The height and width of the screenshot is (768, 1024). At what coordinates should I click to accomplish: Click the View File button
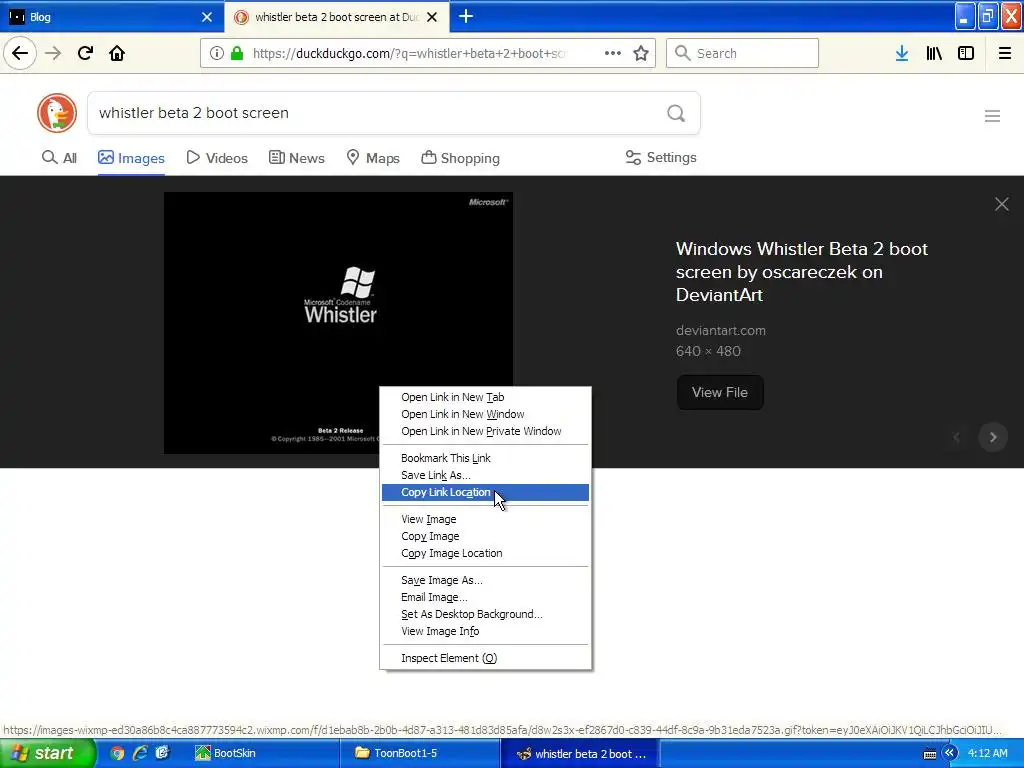pyautogui.click(x=720, y=392)
